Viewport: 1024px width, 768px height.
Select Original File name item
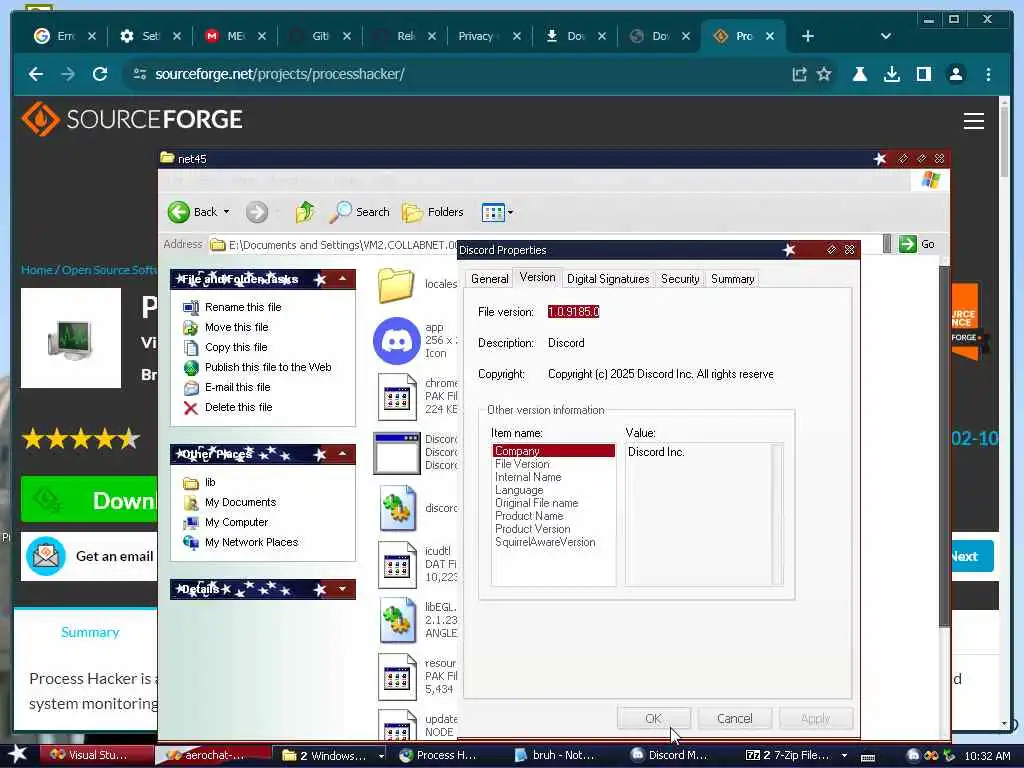click(536, 503)
